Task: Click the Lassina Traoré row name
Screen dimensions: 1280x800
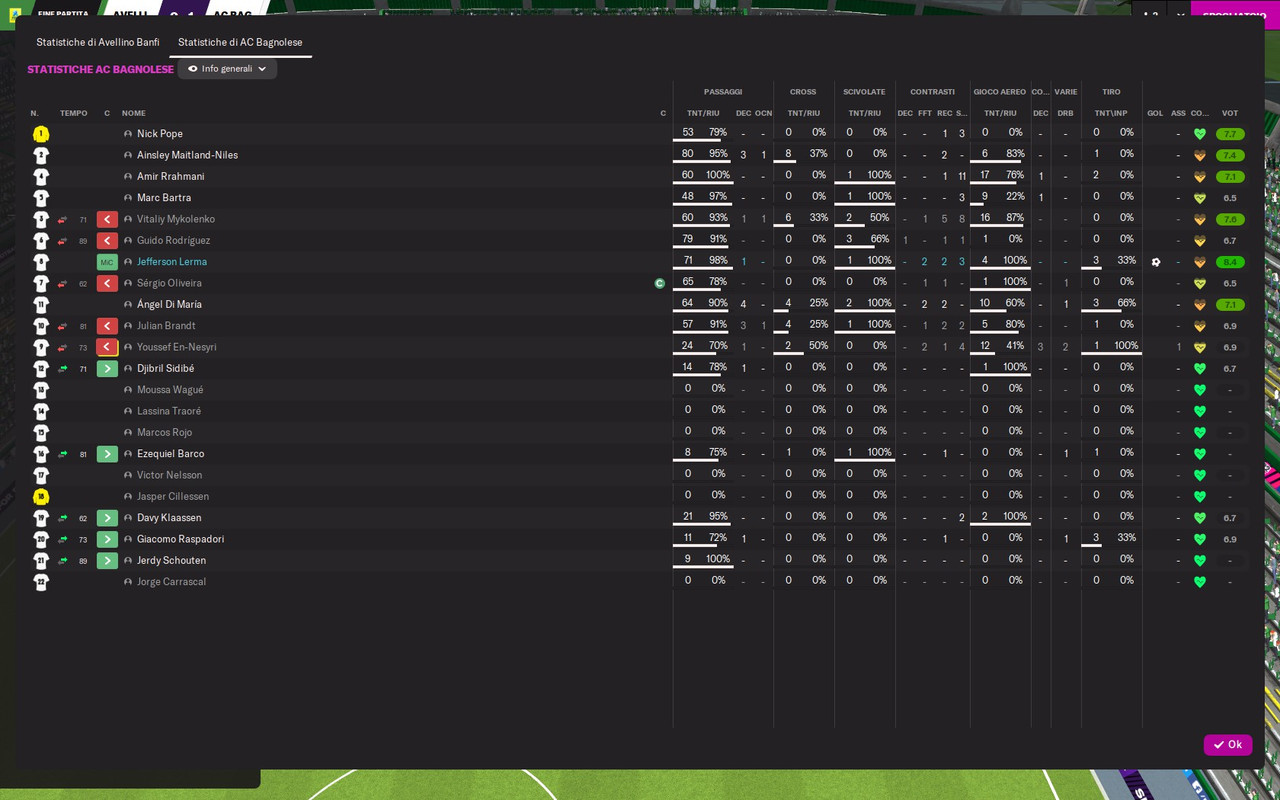Action: 169,411
